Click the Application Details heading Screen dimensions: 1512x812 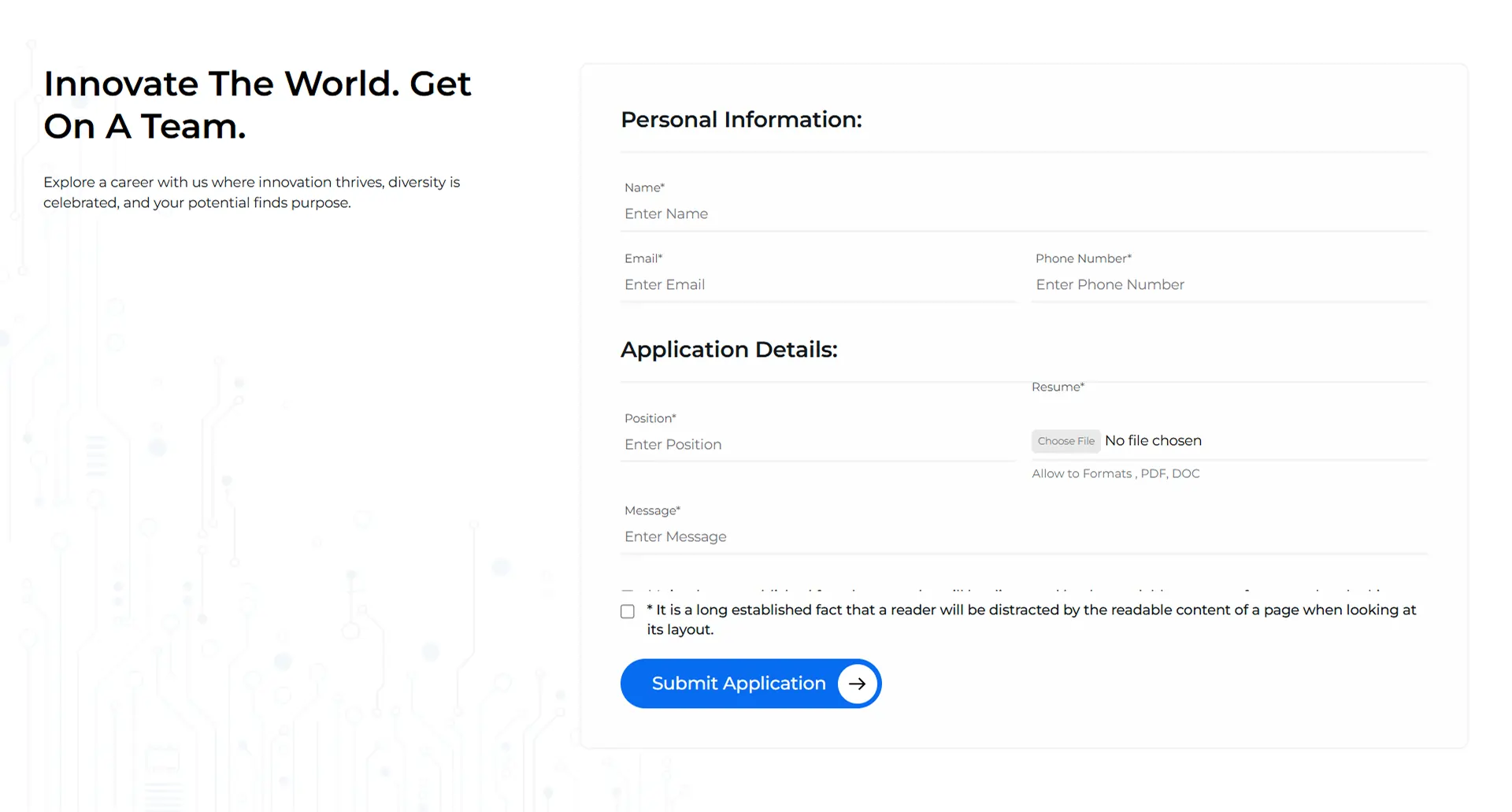click(729, 350)
